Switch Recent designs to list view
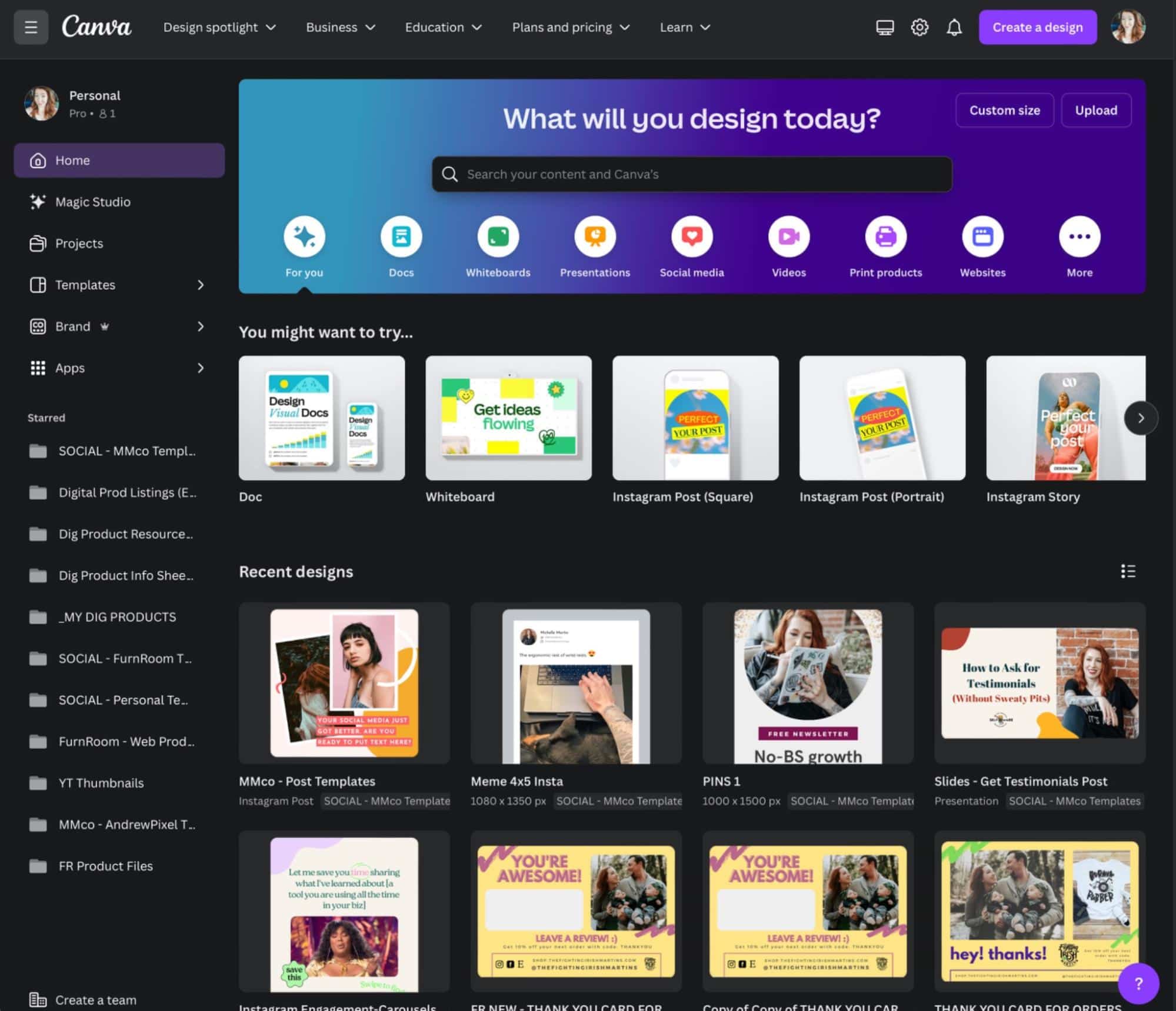The width and height of the screenshot is (1176, 1011). tap(1127, 571)
